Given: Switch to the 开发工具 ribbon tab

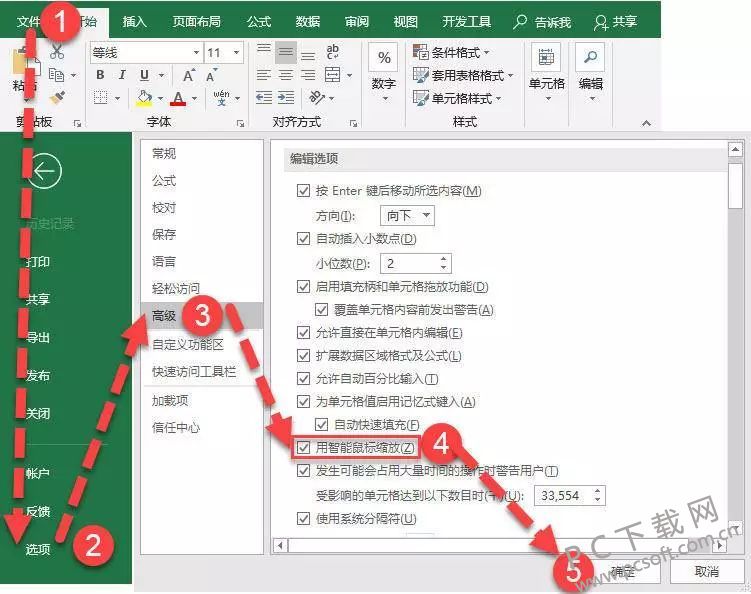Looking at the screenshot, I should 467,22.
